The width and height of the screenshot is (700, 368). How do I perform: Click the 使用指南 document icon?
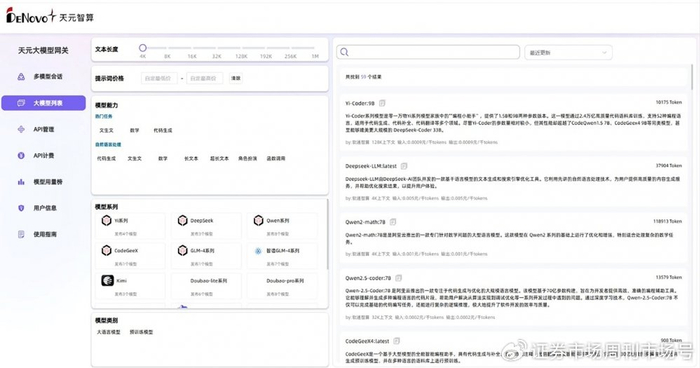(21, 234)
